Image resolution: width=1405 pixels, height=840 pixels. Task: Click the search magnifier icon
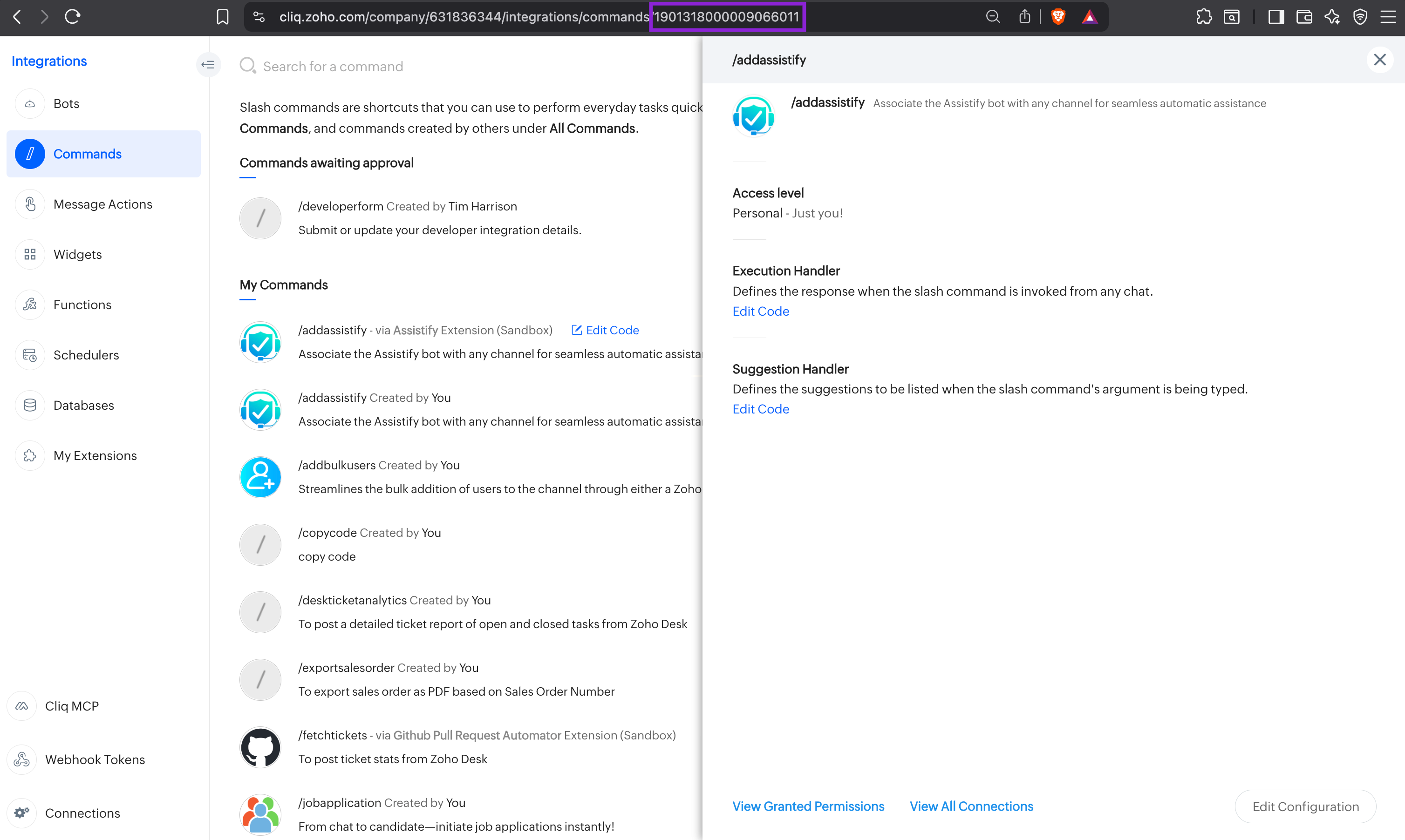pyautogui.click(x=247, y=66)
